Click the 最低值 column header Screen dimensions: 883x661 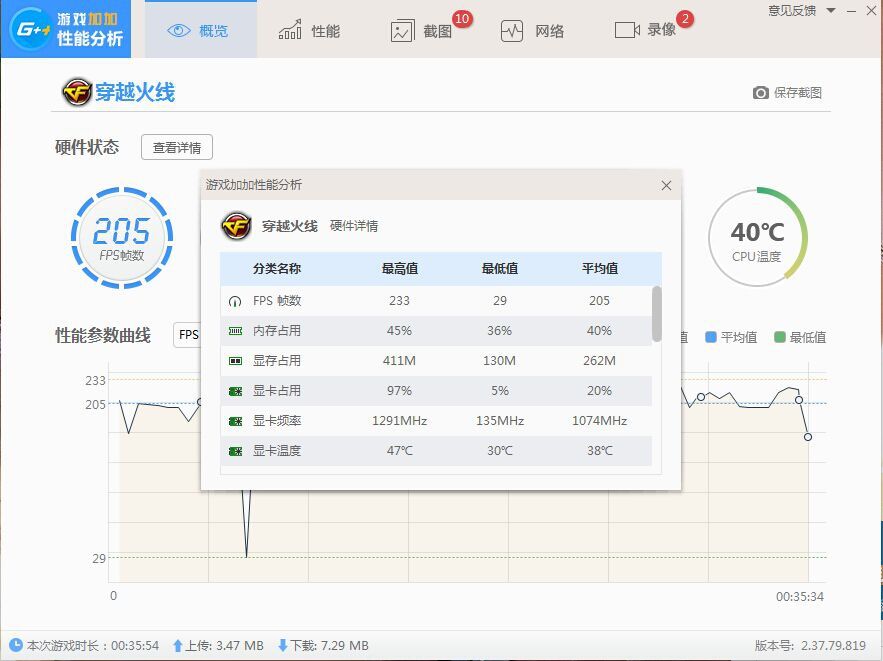click(x=500, y=269)
